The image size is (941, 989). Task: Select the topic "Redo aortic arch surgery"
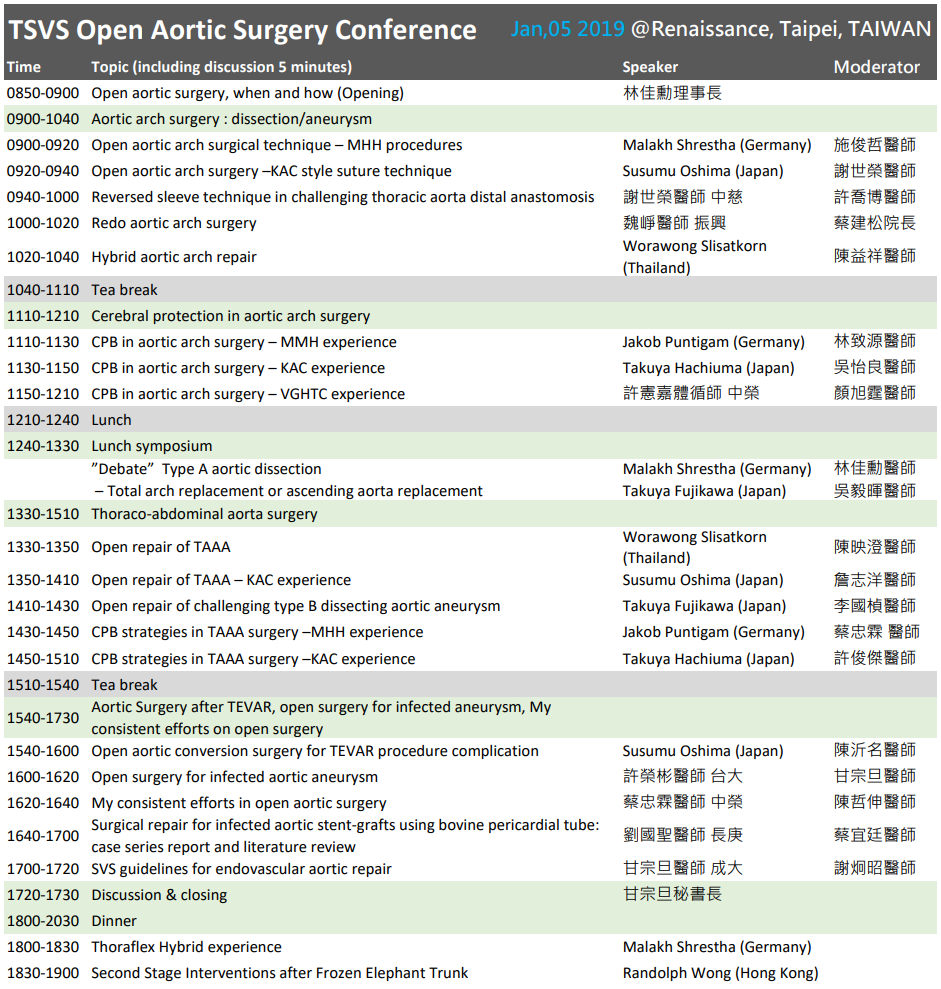tap(174, 223)
